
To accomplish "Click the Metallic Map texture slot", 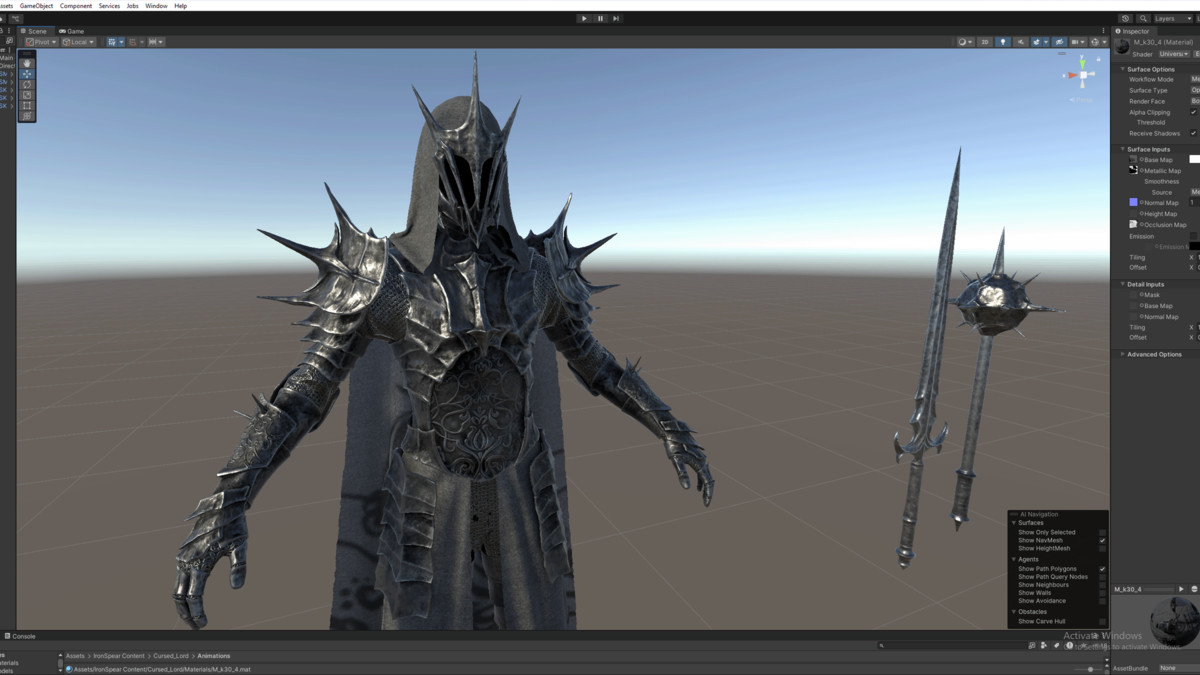I will coord(1133,170).
